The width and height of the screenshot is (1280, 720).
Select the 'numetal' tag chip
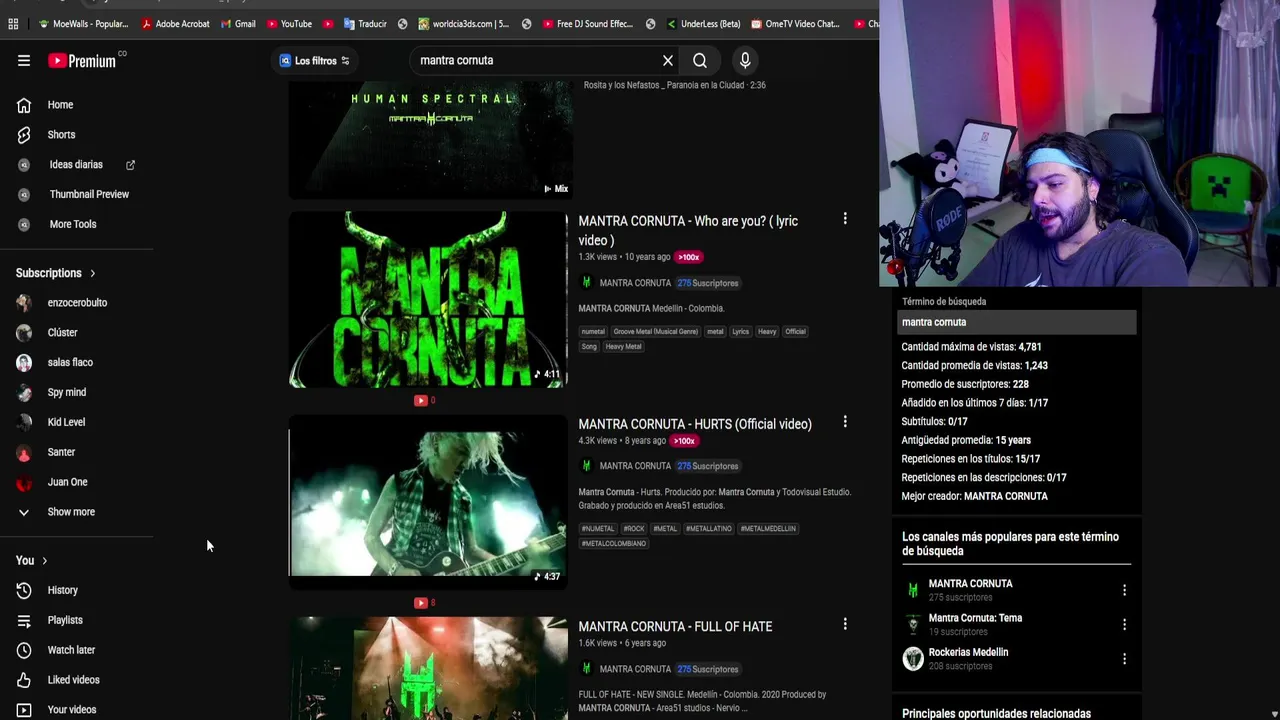point(593,331)
